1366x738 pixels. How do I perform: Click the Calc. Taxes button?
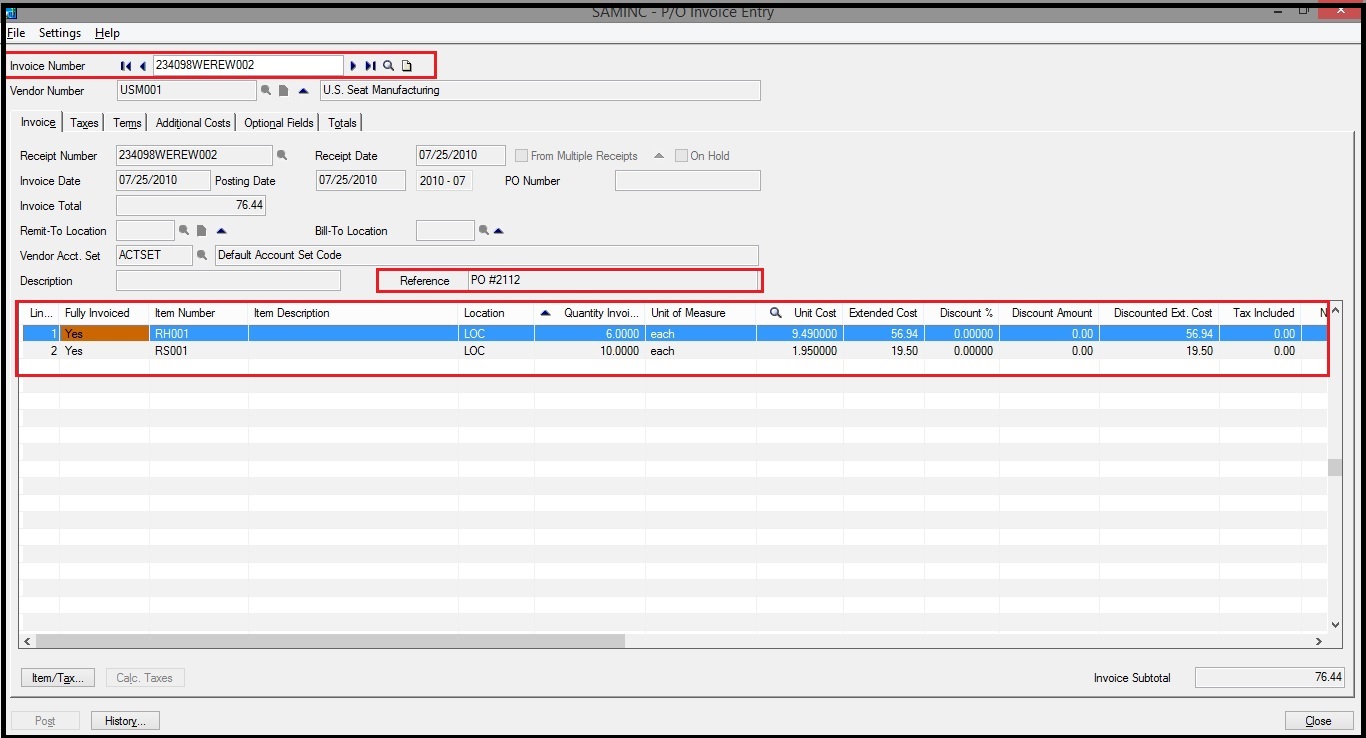click(x=145, y=678)
